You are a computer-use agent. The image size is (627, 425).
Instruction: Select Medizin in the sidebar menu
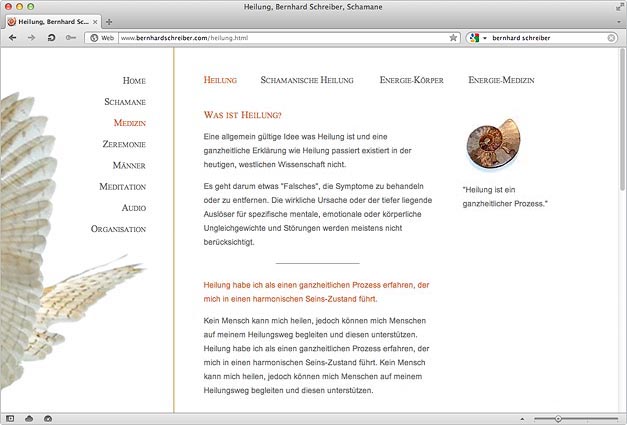[130, 123]
